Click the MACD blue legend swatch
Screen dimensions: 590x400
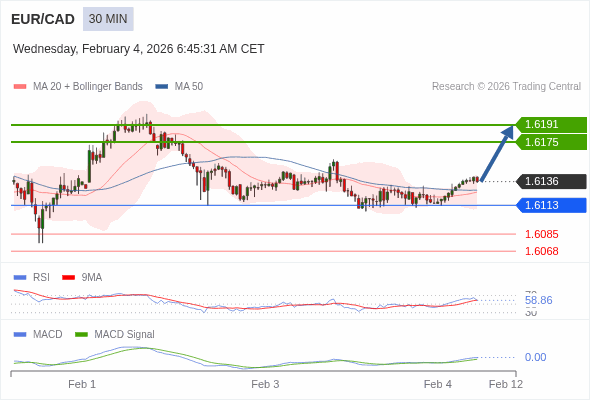click(x=20, y=335)
